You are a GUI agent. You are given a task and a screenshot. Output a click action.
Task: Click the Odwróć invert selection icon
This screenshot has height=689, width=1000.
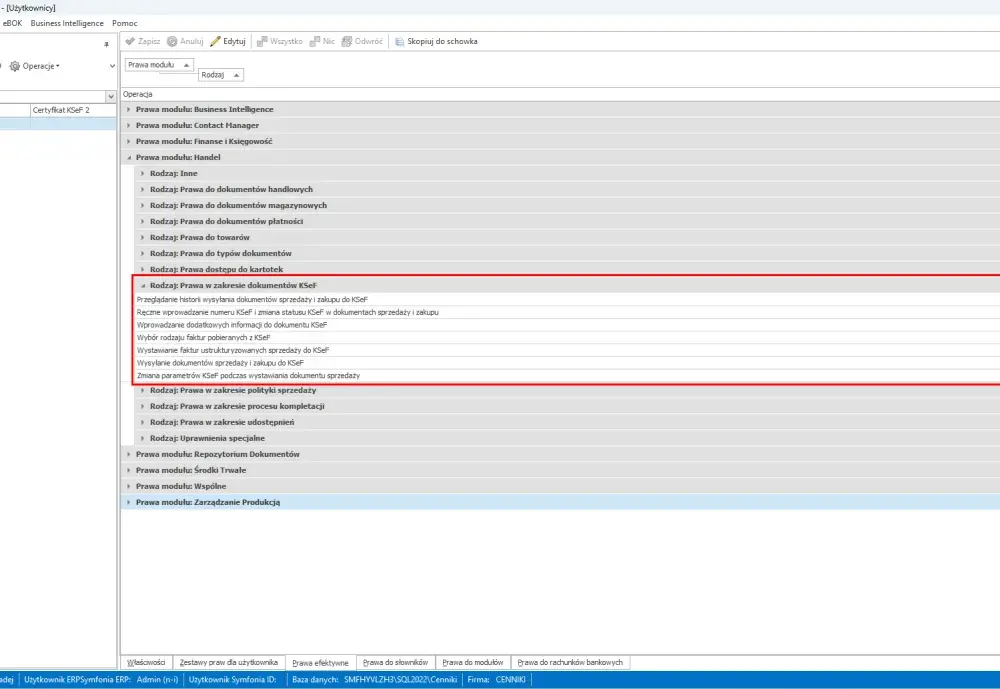347,41
